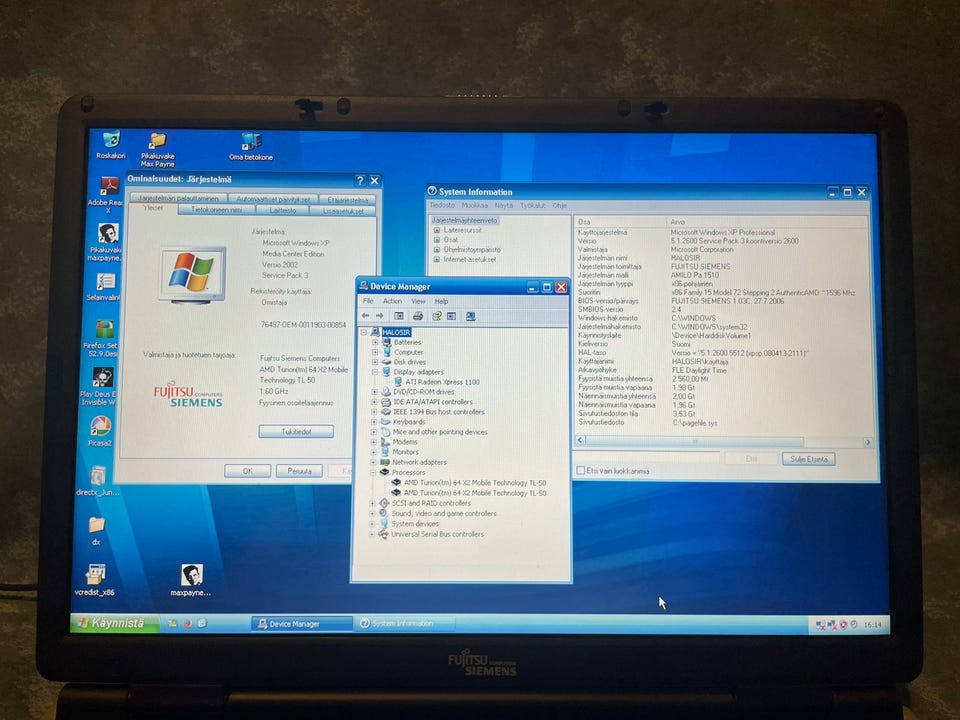The width and height of the screenshot is (960, 720).
Task: Click Scan for hardware changes icon in Device Manager
Action: click(x=470, y=316)
